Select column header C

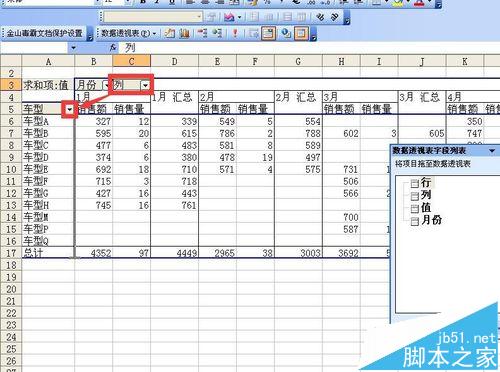132,61
